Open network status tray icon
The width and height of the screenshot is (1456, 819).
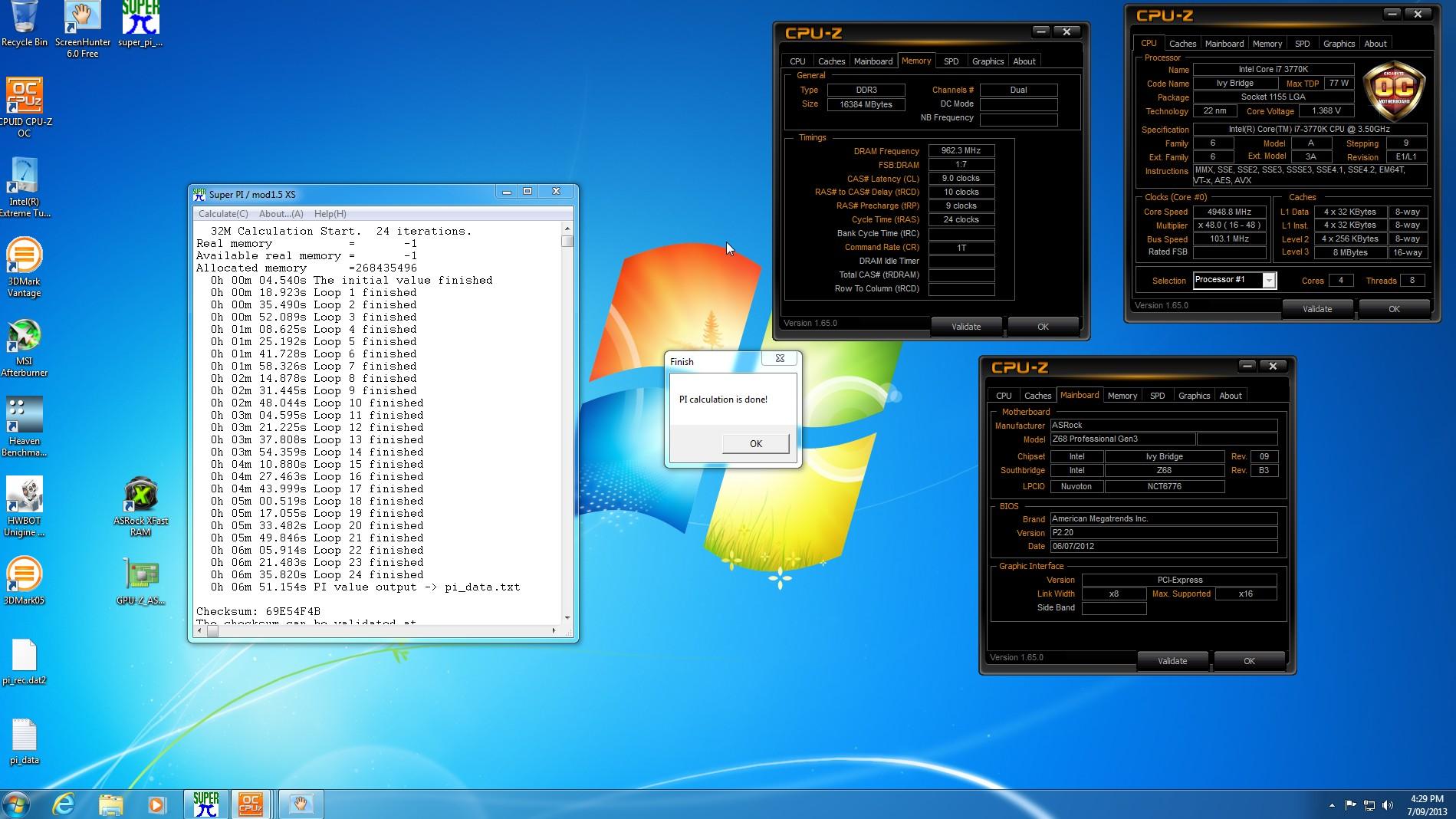coord(1369,805)
